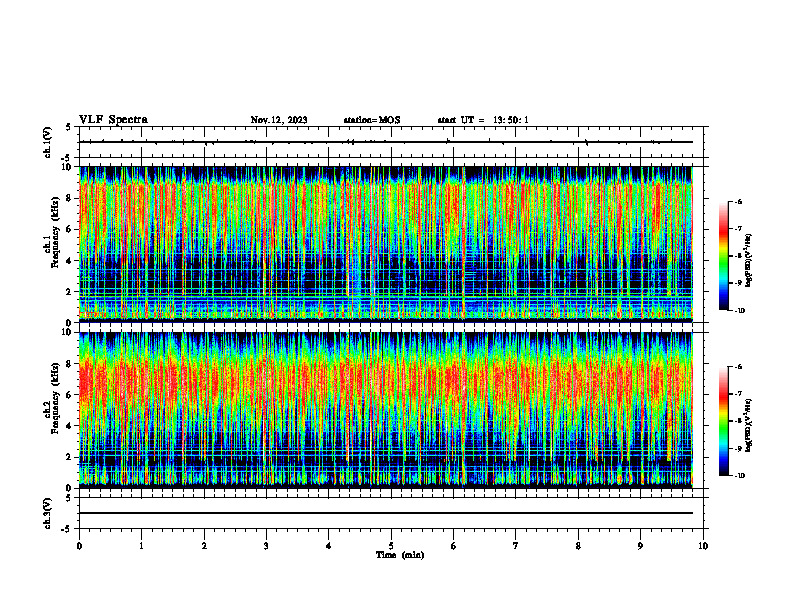The width and height of the screenshot is (792, 612).
Task: Click the 2 kHz tick of ch.1 spectrogram
Action: [70, 292]
